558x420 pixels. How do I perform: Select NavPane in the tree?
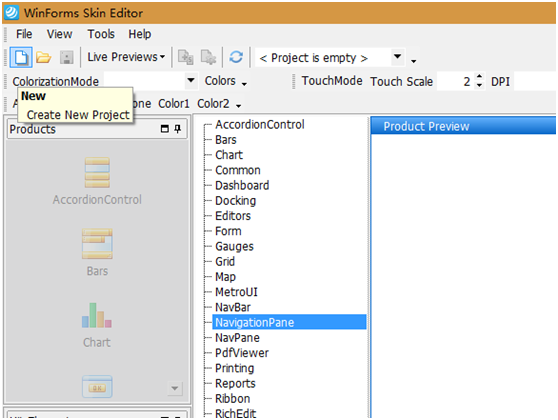coord(237,338)
